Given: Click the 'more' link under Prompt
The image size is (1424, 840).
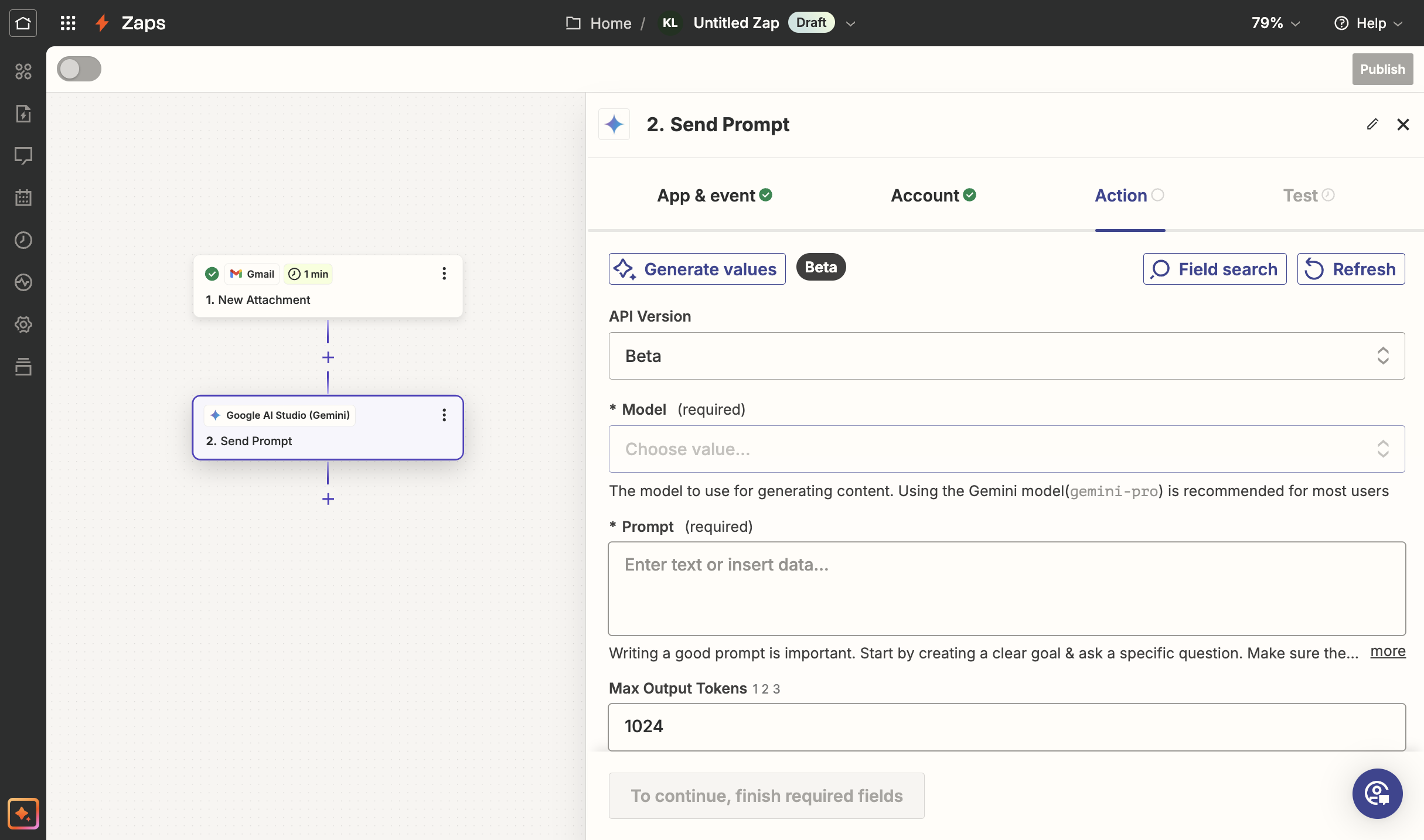Looking at the screenshot, I should [x=1388, y=651].
